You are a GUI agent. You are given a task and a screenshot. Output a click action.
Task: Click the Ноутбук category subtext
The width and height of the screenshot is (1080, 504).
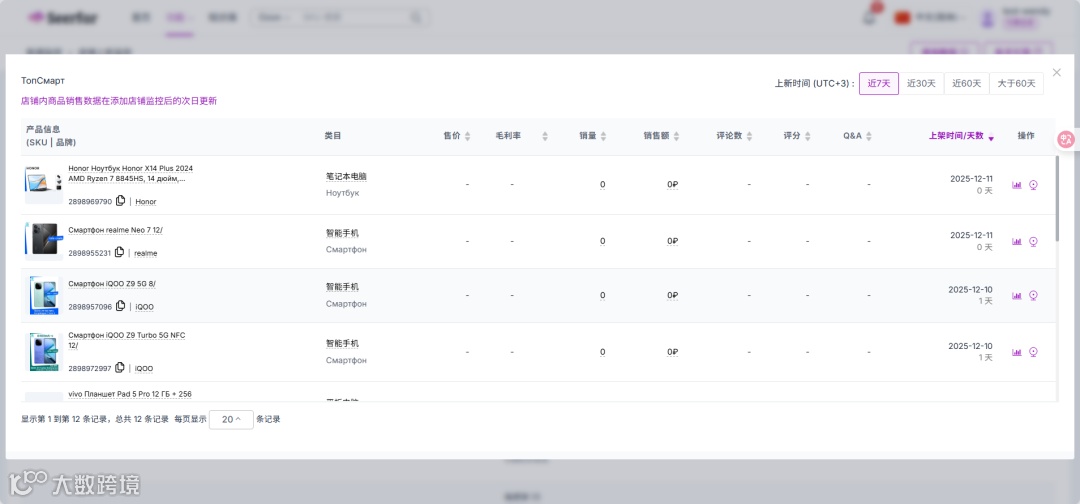pos(342,193)
